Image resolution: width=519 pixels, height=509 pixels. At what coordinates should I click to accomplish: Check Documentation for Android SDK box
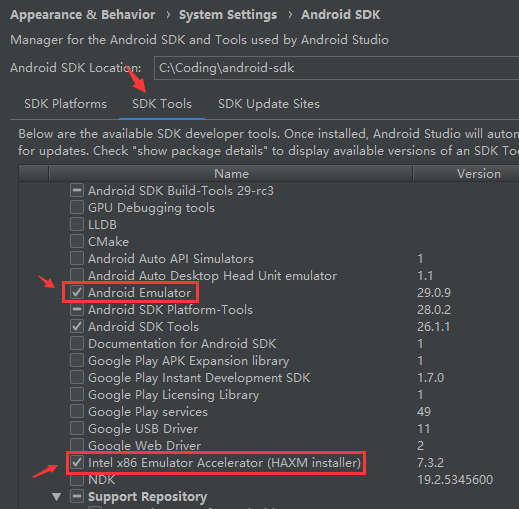[77, 344]
